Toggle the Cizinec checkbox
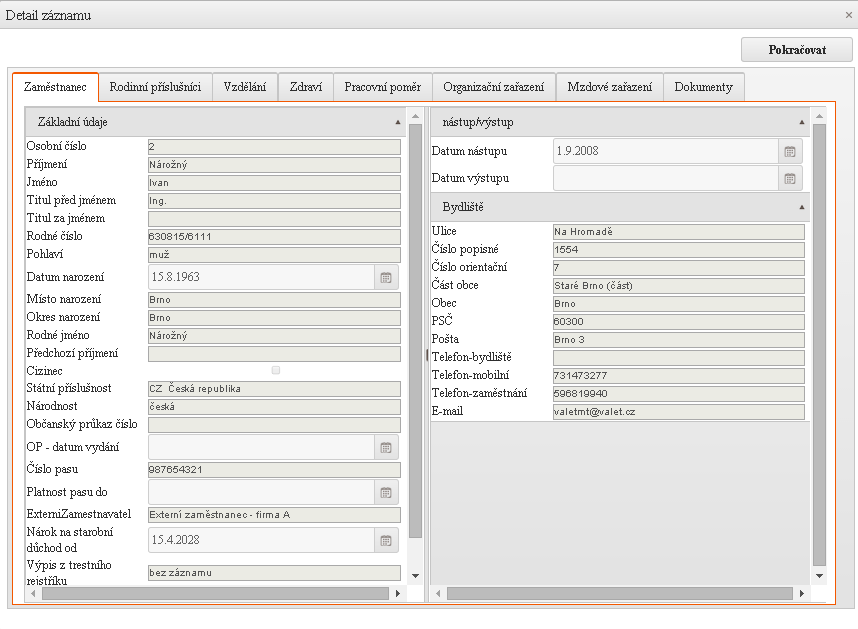 tap(276, 371)
